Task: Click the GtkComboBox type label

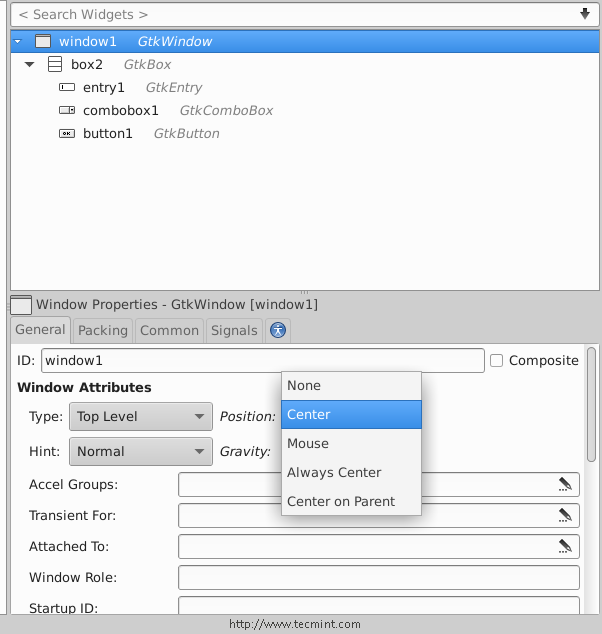Action: (x=226, y=110)
